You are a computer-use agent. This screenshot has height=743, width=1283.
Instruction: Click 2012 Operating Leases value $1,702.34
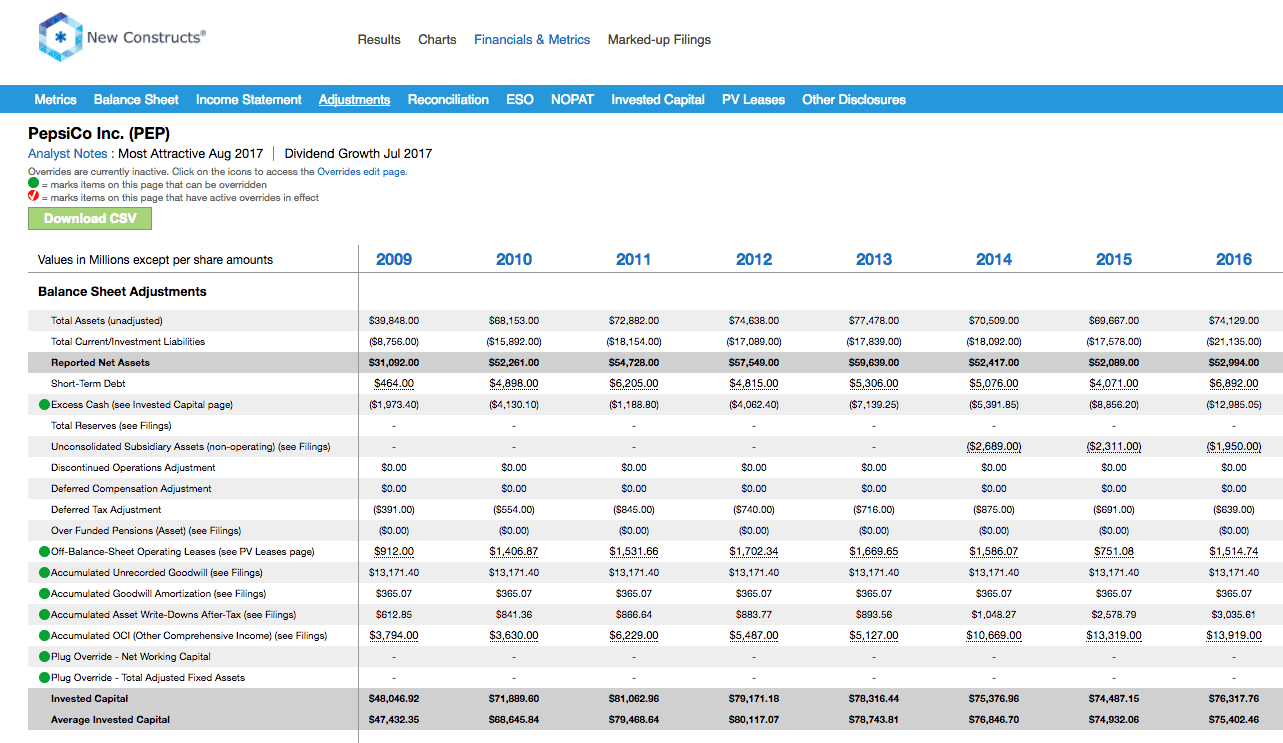[754, 552]
